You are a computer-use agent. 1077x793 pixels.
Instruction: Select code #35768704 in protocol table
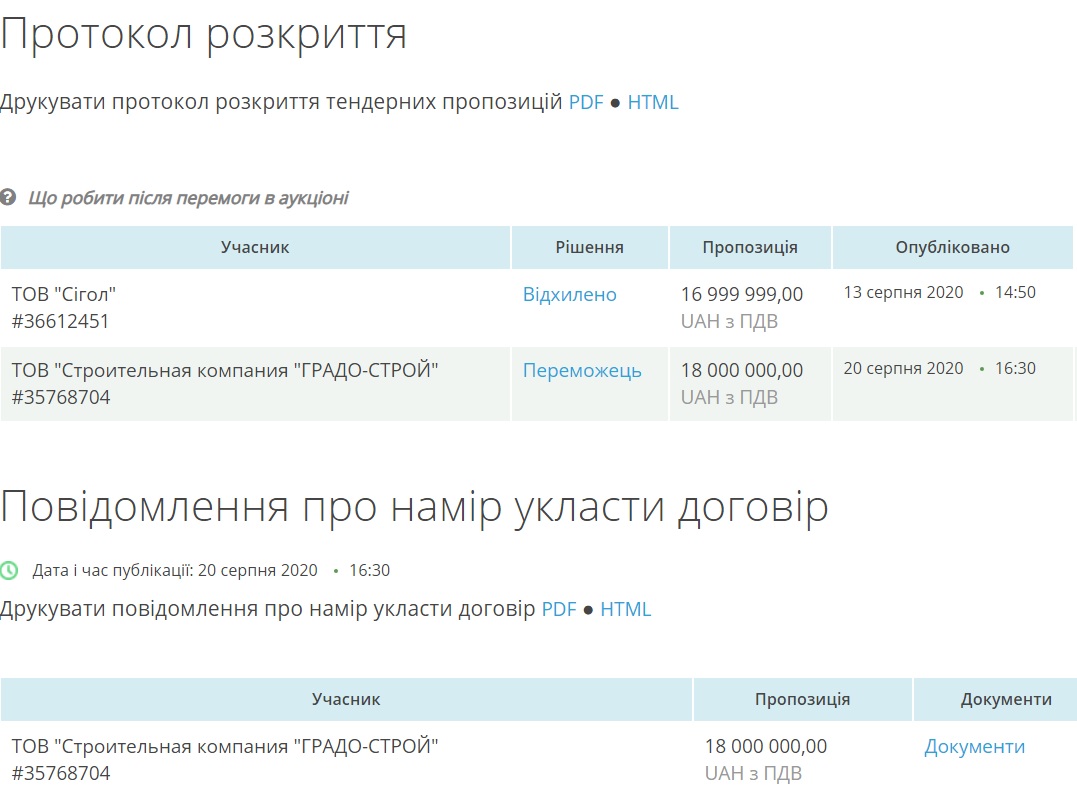pos(60,398)
